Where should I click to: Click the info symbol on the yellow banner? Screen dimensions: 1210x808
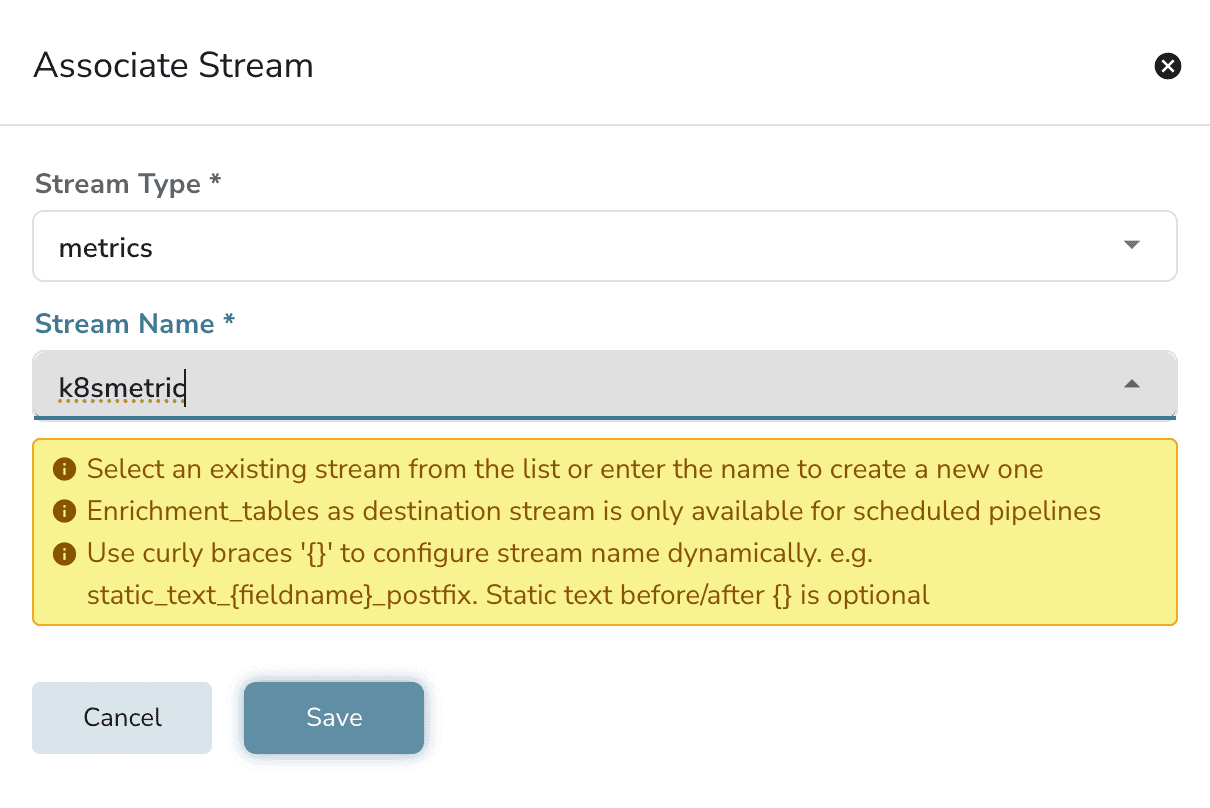pos(64,468)
